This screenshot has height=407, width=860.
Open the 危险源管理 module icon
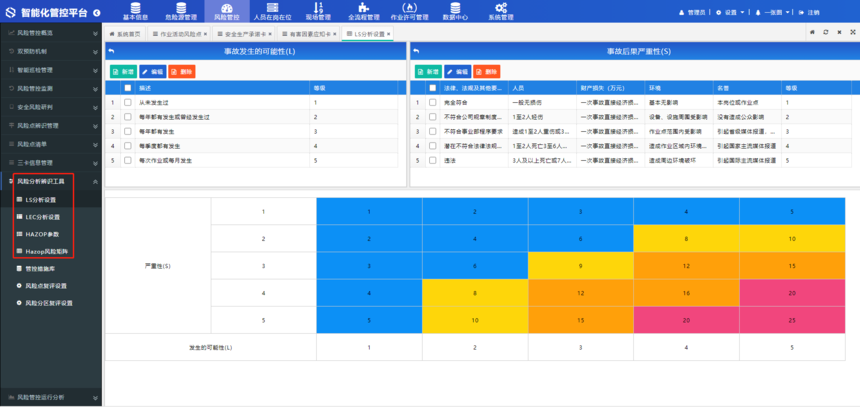pos(181,11)
